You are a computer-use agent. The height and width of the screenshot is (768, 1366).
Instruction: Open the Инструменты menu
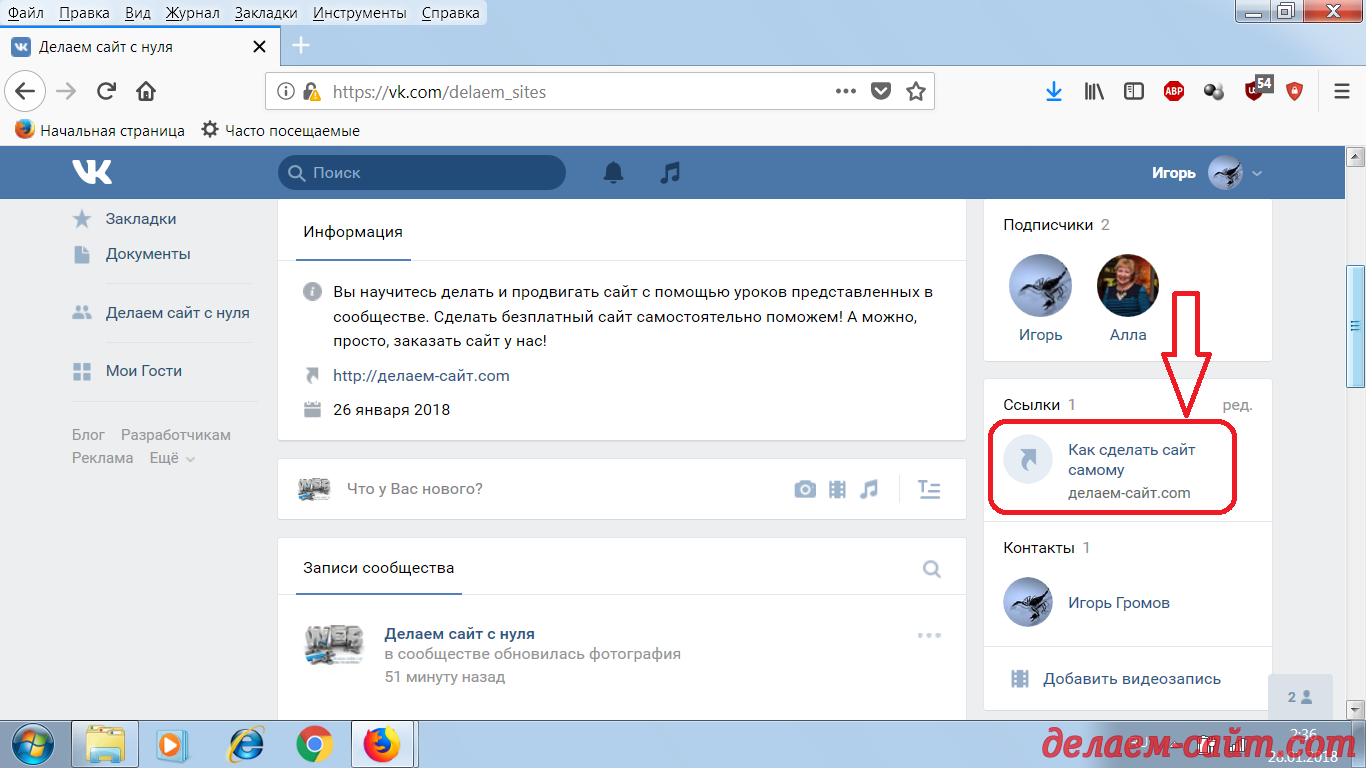[x=359, y=13]
